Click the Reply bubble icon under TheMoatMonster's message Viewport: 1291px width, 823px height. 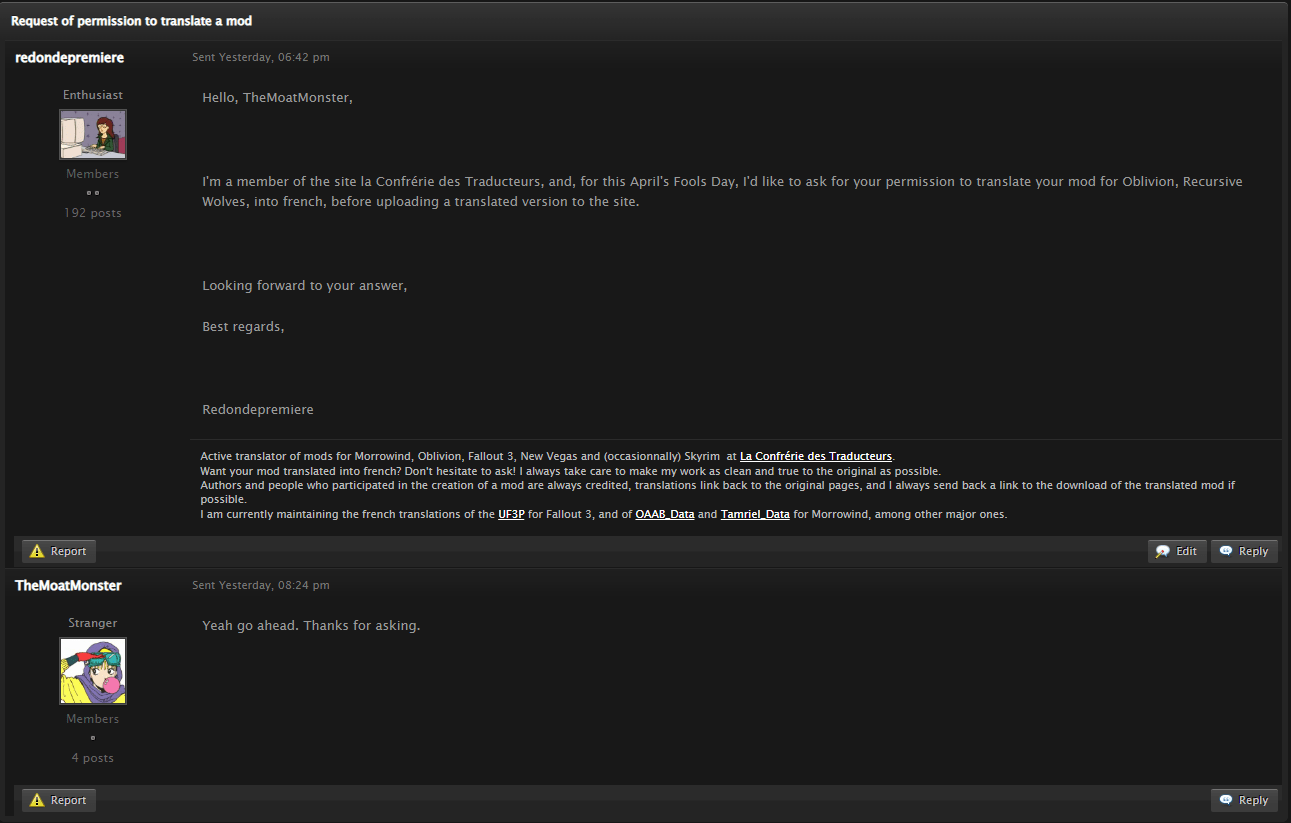tap(1226, 800)
